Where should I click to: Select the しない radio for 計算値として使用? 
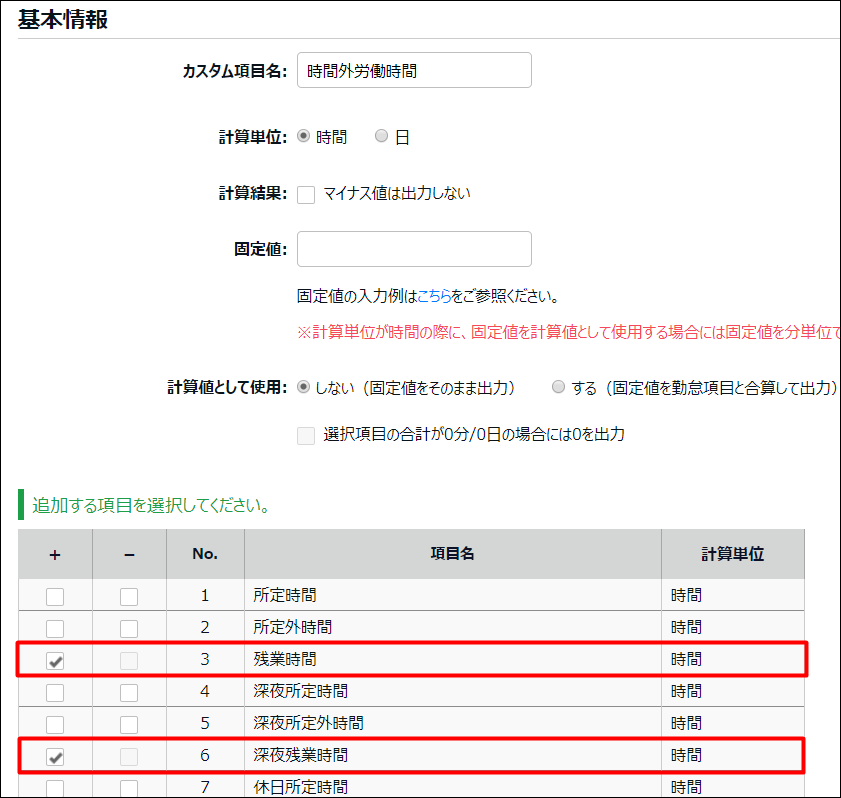(303, 390)
